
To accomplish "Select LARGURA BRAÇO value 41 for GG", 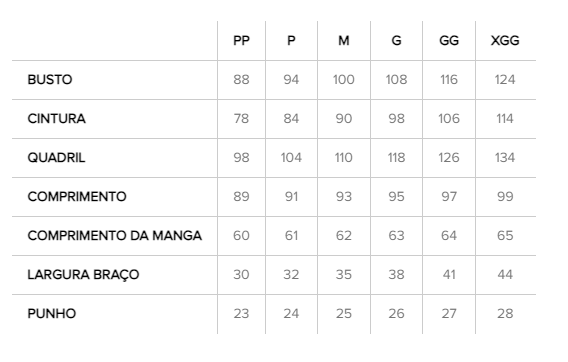I will coord(449,275).
